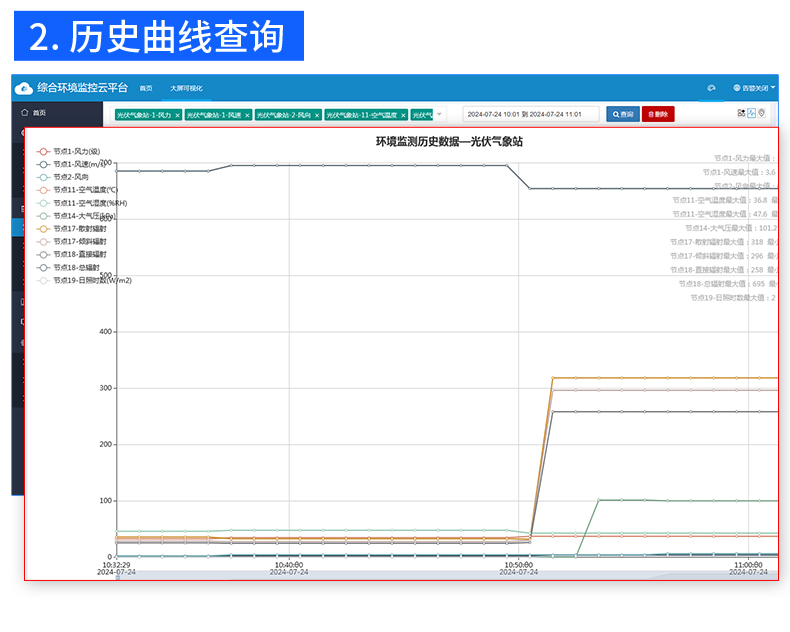This screenshot has height=632, width=790.
Task: Click the date range input field
Action: (x=530, y=114)
